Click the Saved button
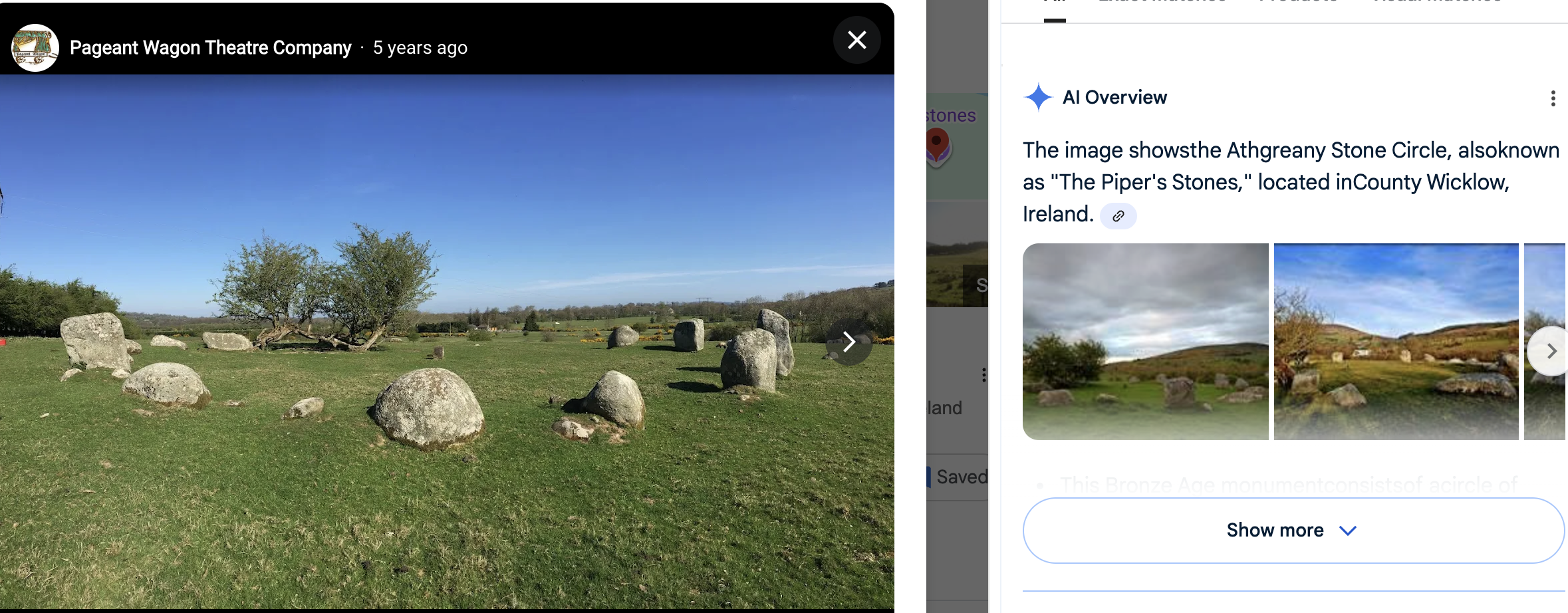The image size is (1568, 613). tap(960, 477)
